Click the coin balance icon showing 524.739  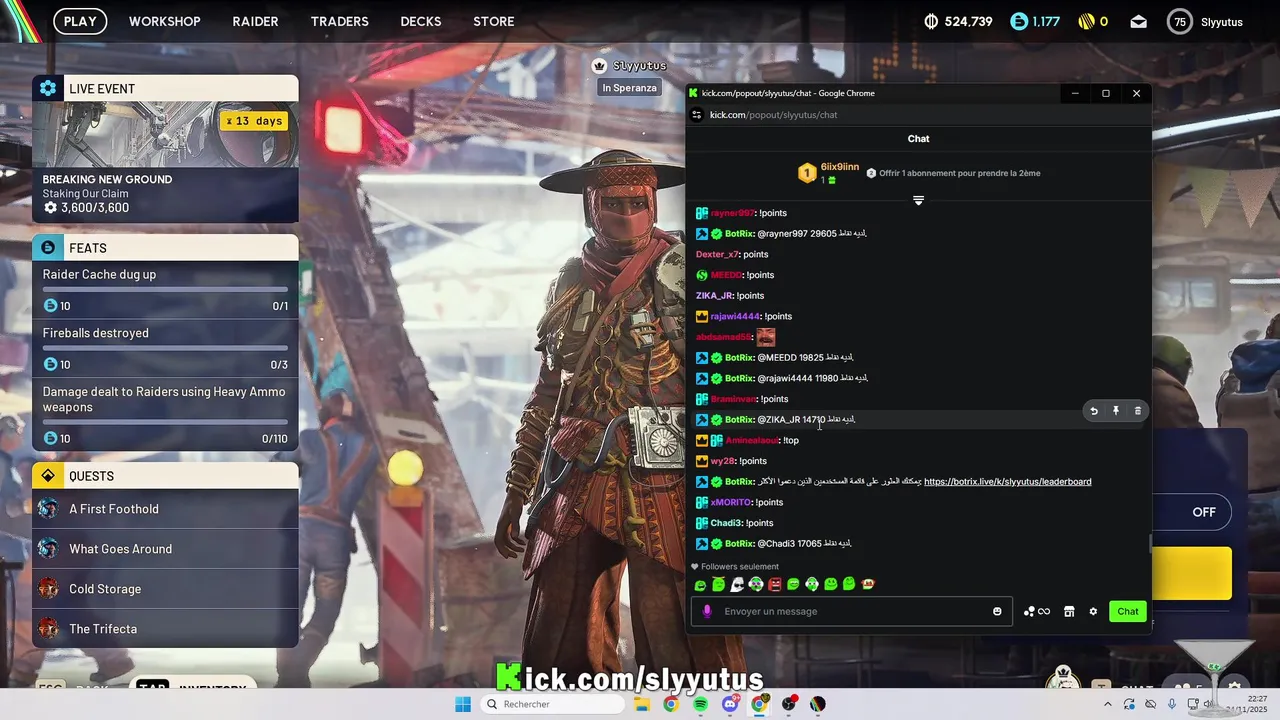tap(931, 21)
